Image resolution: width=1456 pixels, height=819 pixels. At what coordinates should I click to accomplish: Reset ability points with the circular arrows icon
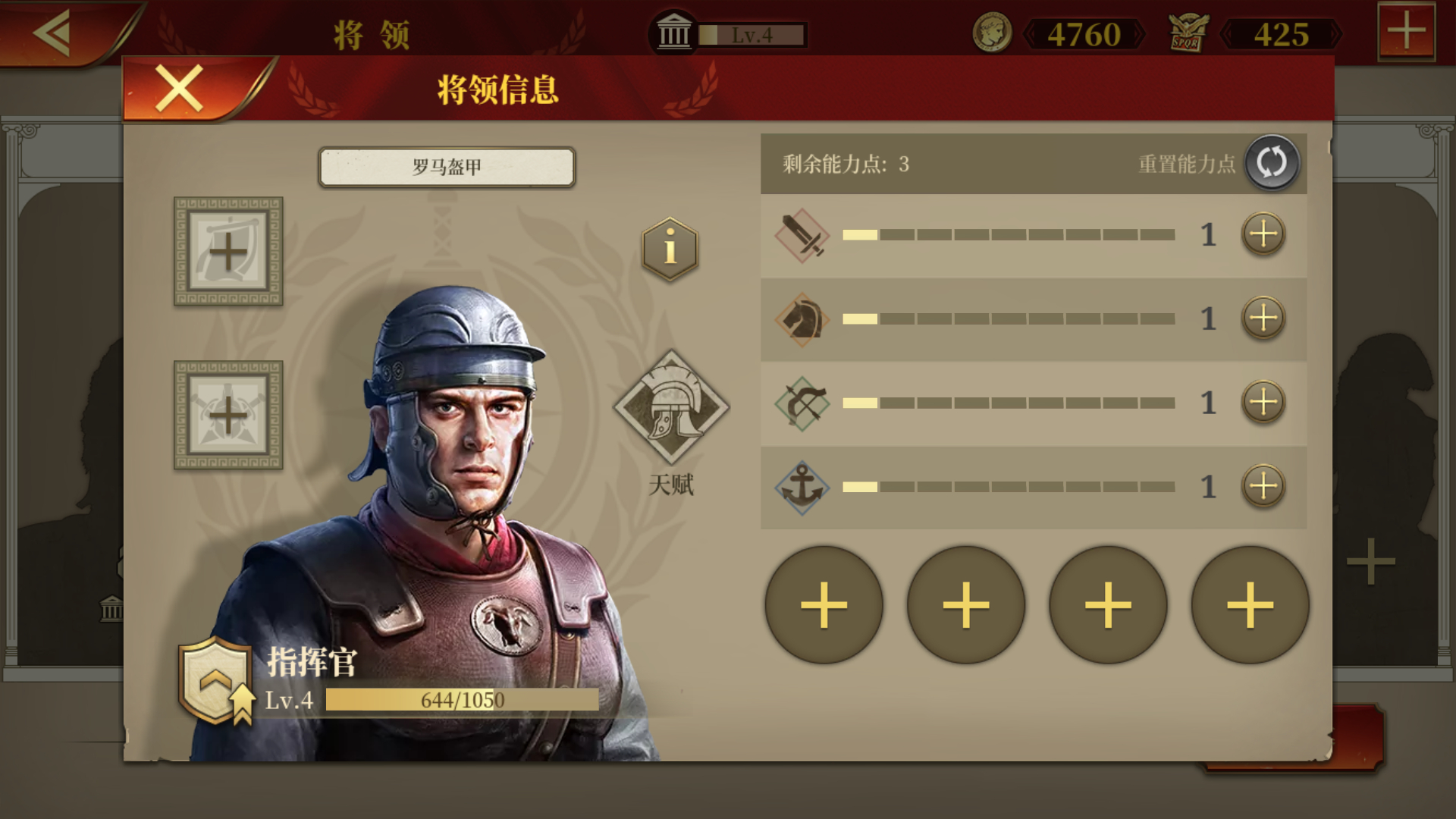pyautogui.click(x=1272, y=162)
